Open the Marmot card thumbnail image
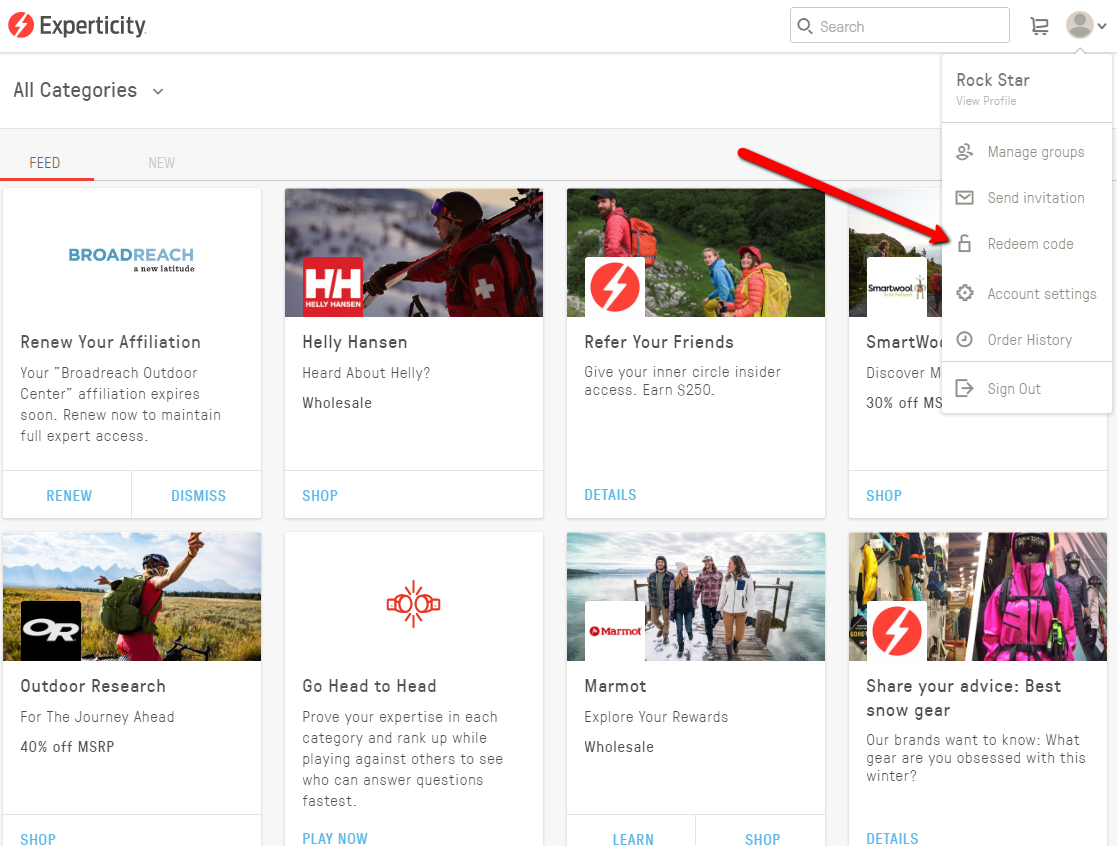 coord(695,596)
